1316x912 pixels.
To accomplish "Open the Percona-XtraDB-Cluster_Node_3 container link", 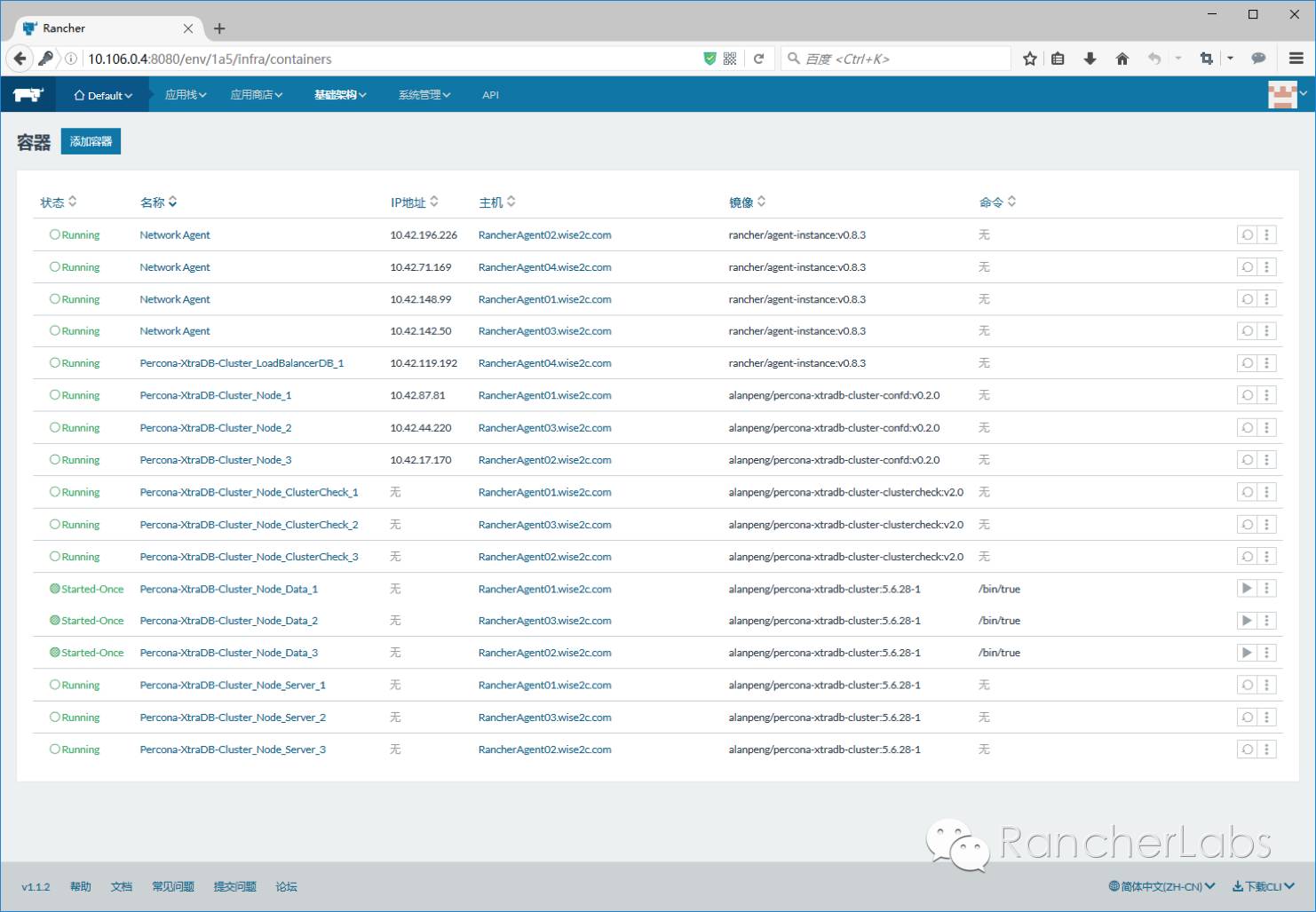I will [216, 460].
